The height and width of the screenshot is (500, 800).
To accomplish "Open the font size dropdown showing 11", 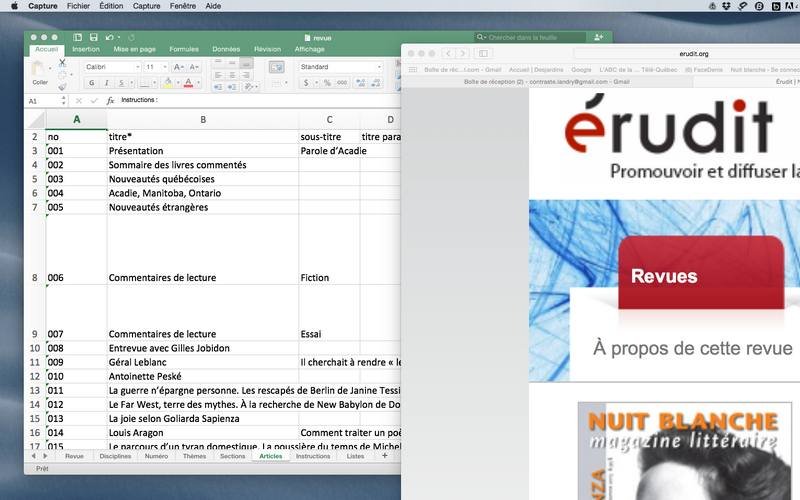I will [156, 67].
